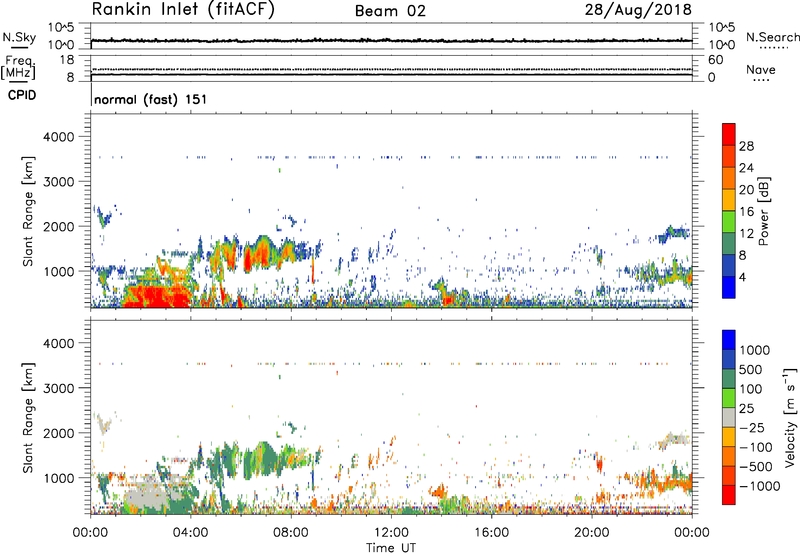Select the "N.Search" legend label

pos(772,37)
